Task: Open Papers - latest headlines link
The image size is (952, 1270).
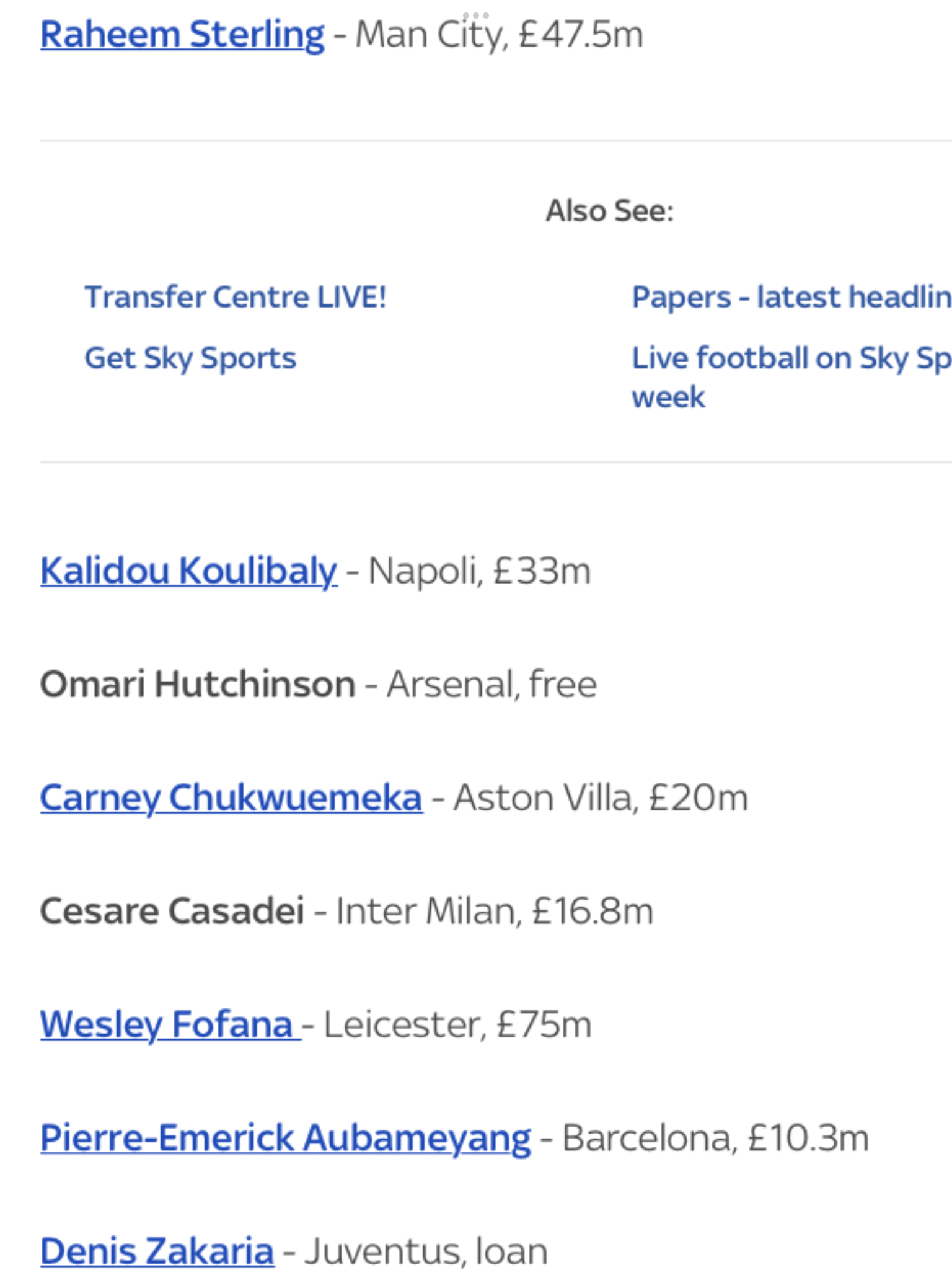Action: tap(791, 296)
